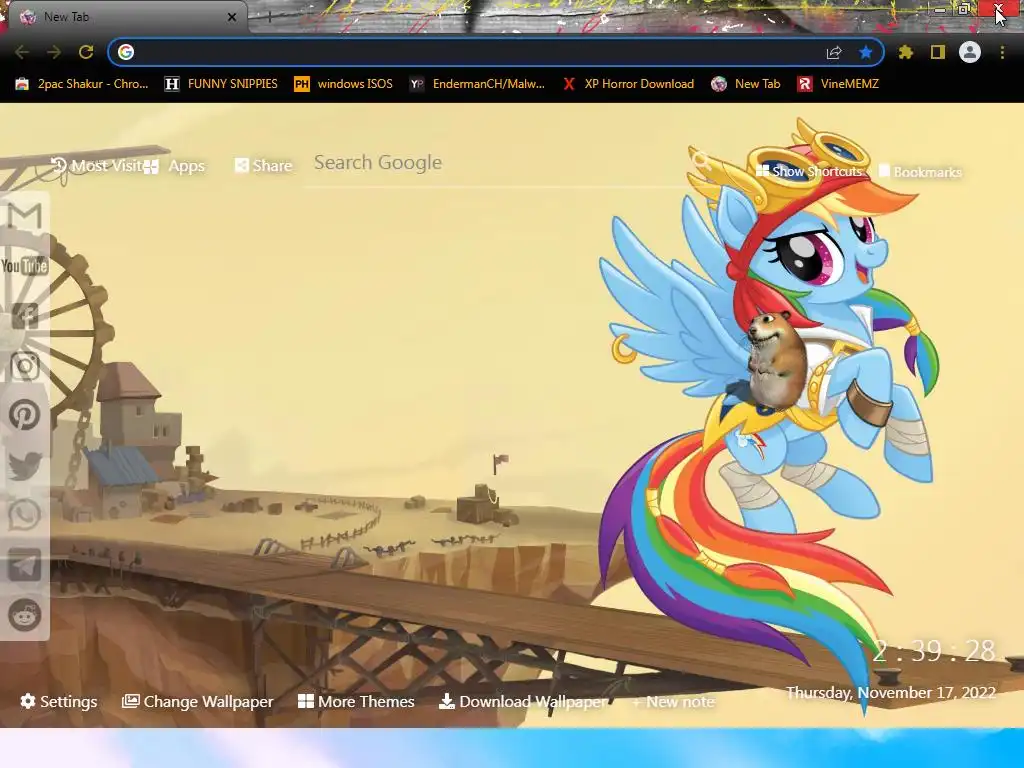The width and height of the screenshot is (1024, 768).
Task: Click the Share button on the page
Action: click(x=263, y=166)
